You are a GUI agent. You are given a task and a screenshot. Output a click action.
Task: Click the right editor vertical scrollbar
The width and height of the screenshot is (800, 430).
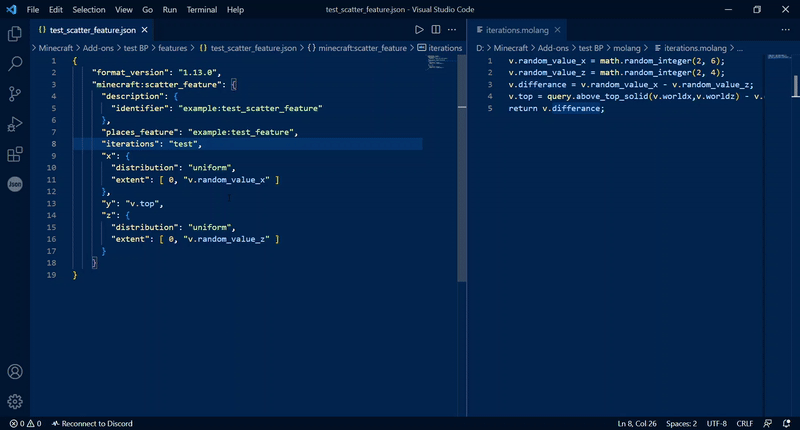tap(795, 86)
